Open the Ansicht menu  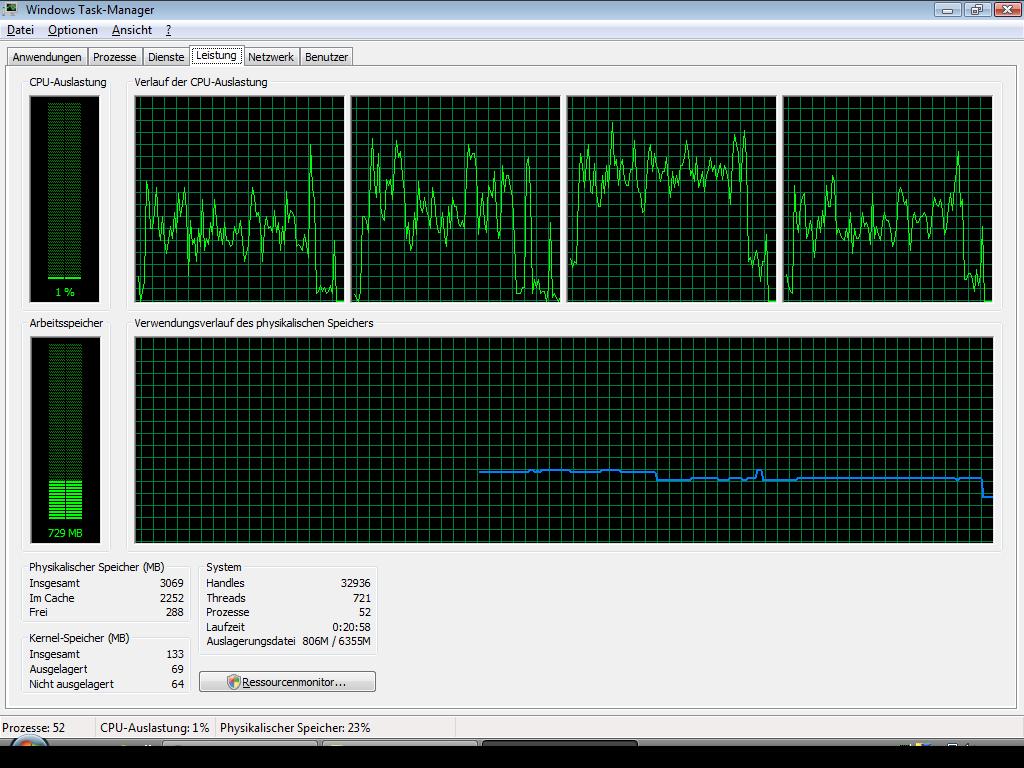(132, 30)
